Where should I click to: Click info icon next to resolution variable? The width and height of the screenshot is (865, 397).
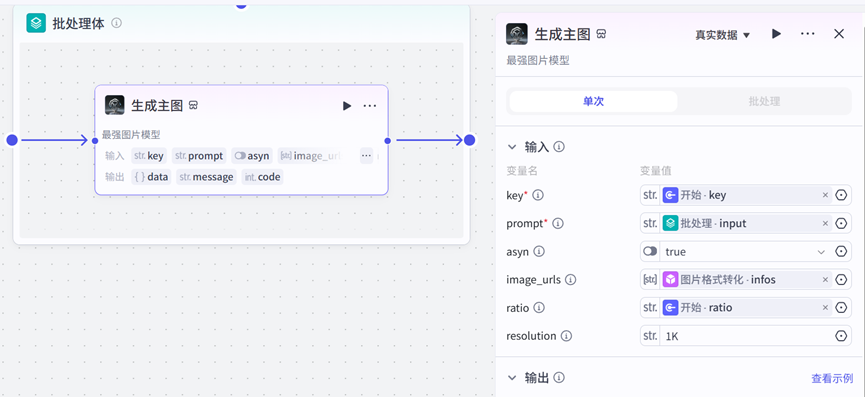[566, 336]
